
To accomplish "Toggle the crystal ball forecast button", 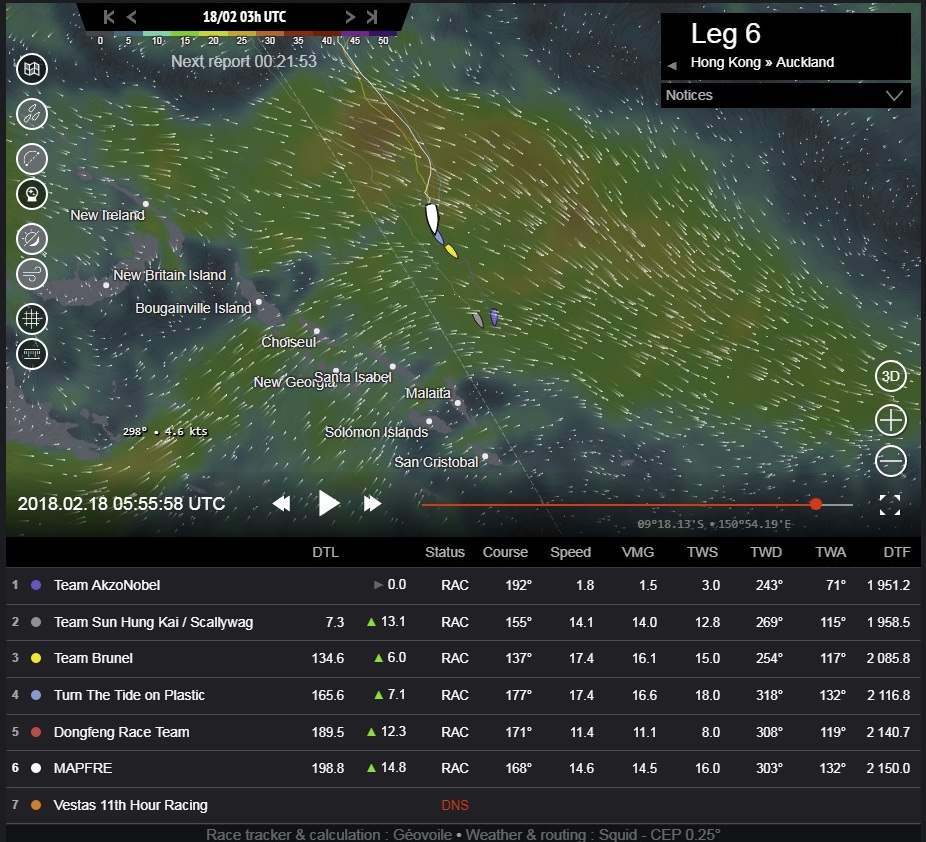I will click(x=32, y=194).
